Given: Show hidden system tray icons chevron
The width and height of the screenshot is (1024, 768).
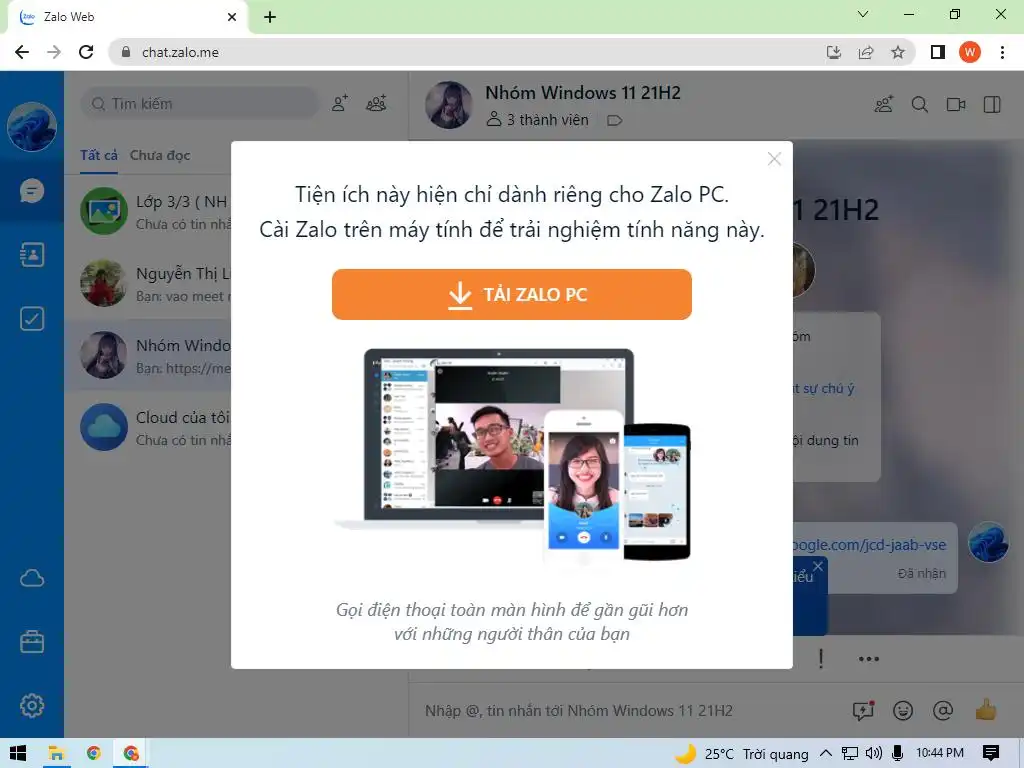Looking at the screenshot, I should pos(825,754).
